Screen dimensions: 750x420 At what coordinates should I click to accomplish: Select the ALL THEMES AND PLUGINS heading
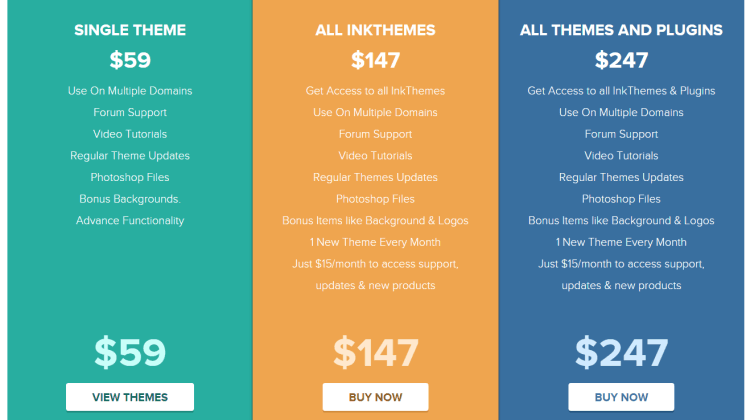click(x=621, y=30)
